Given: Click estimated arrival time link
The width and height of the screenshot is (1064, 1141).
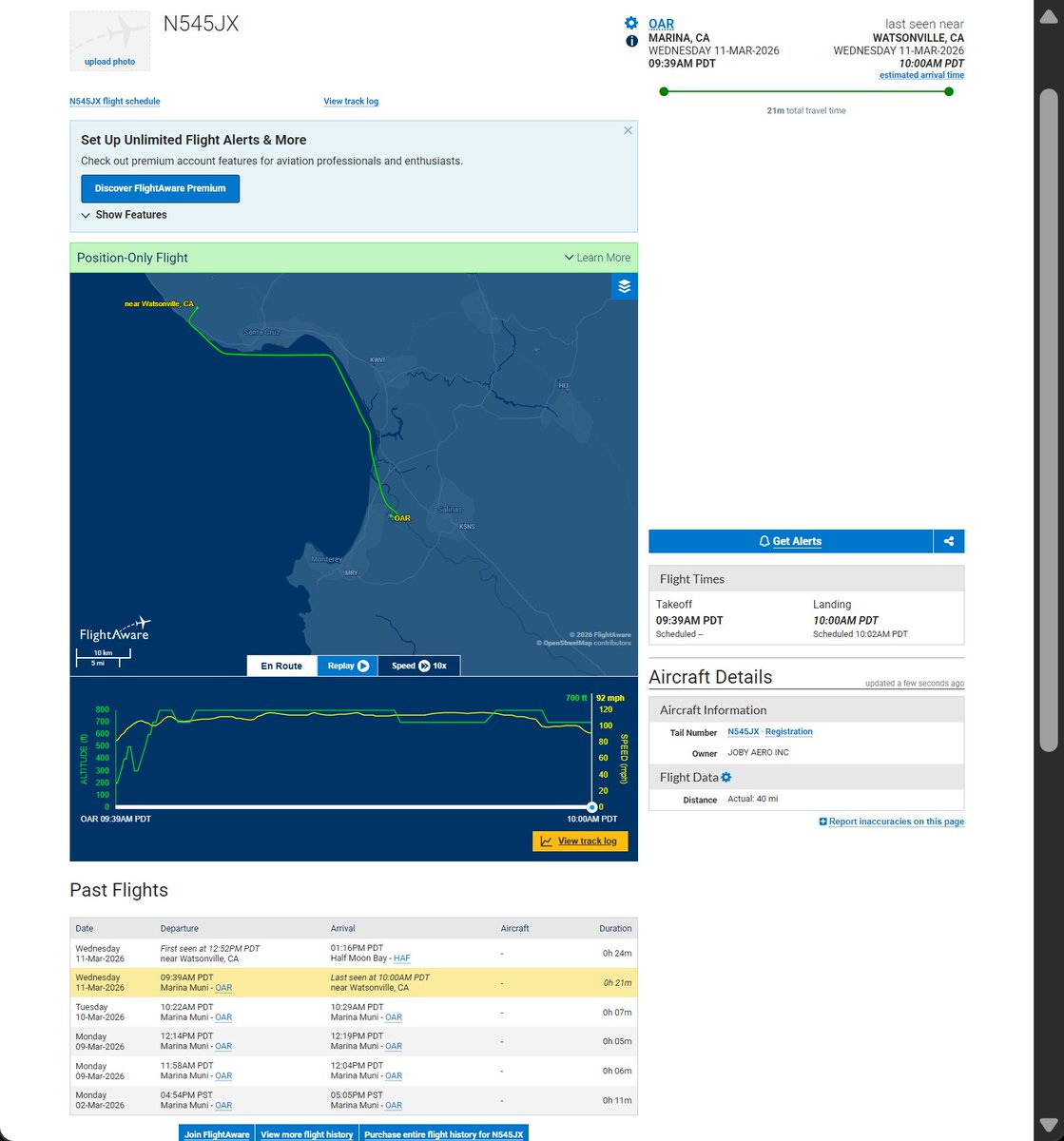Looking at the screenshot, I should point(921,75).
